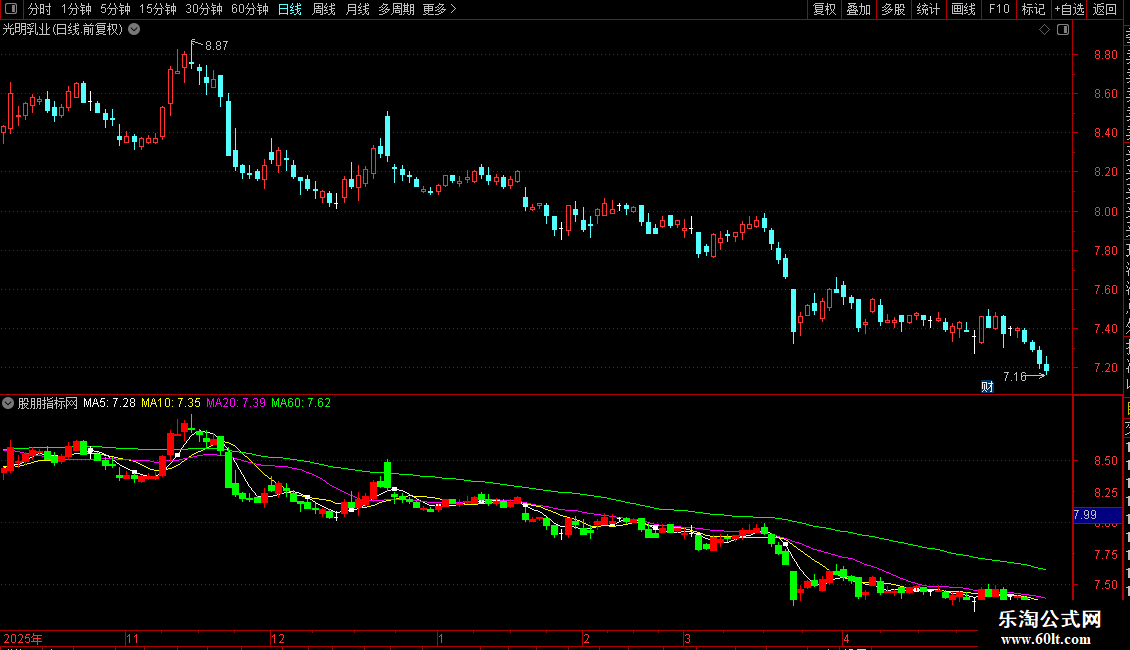This screenshot has width=1130, height=650.
Task: Click month 2 on the date axis
Action: coord(587,638)
